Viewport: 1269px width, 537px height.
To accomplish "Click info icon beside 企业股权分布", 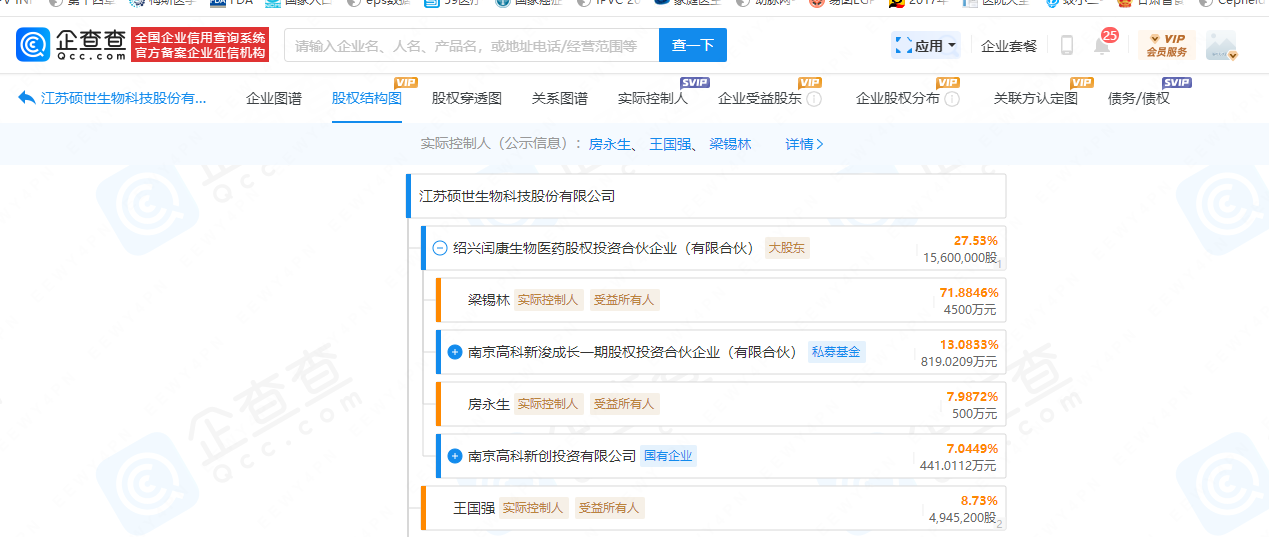I will coord(952,99).
